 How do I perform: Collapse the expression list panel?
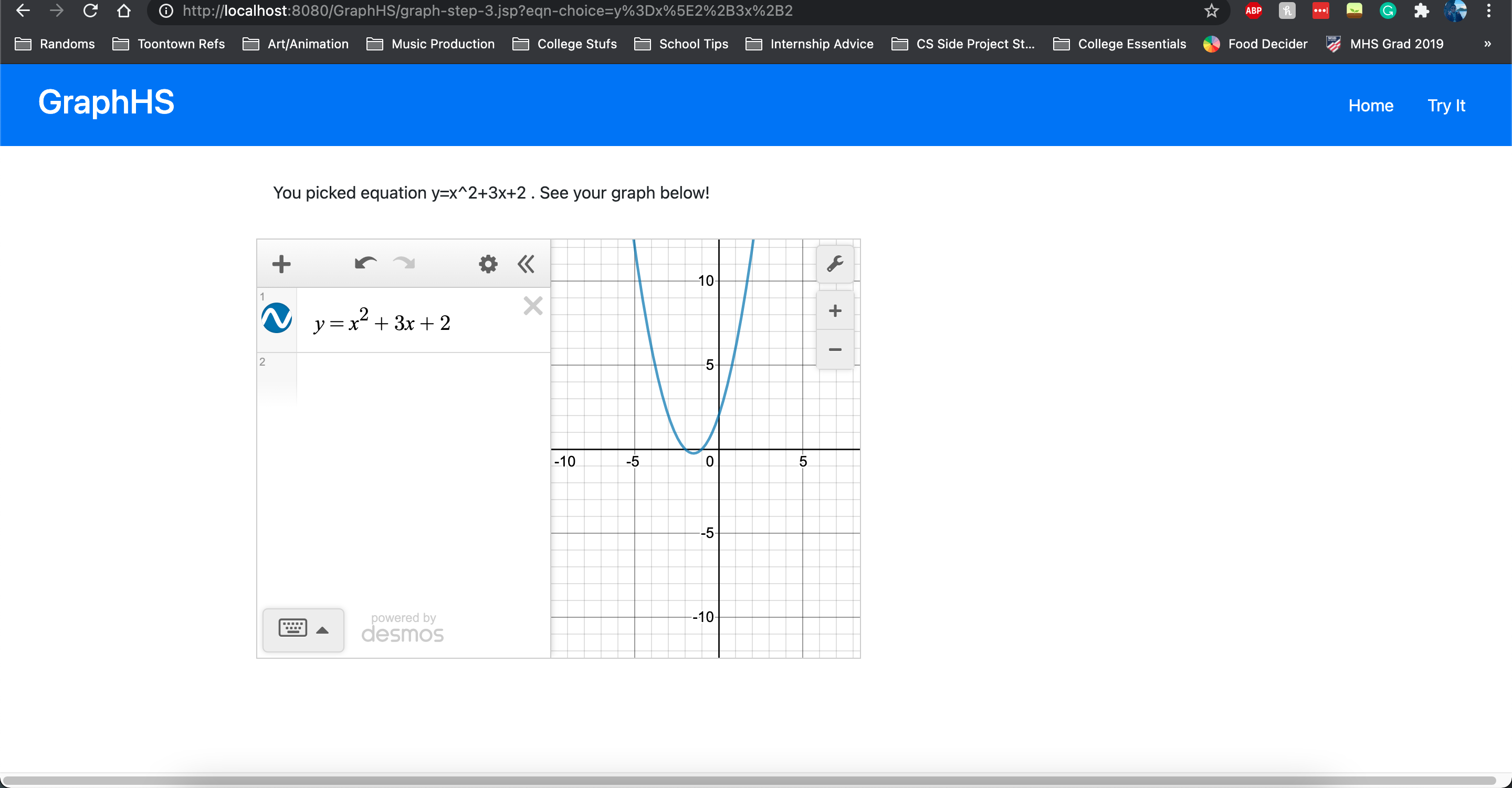pyautogui.click(x=526, y=264)
